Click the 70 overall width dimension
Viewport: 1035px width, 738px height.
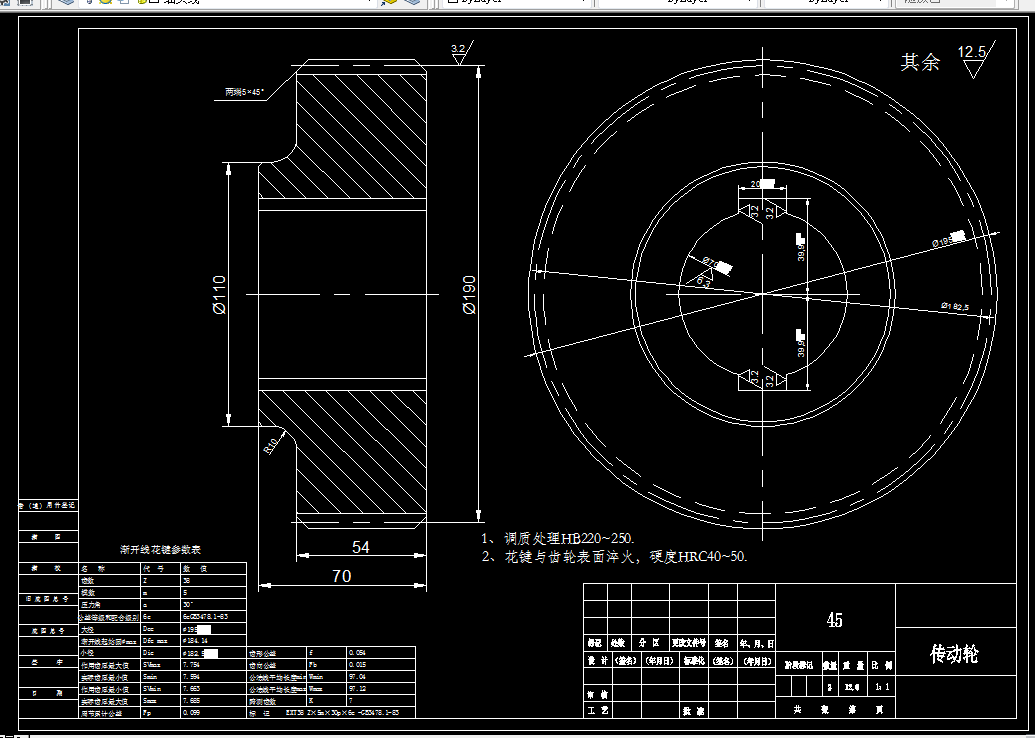[341, 576]
